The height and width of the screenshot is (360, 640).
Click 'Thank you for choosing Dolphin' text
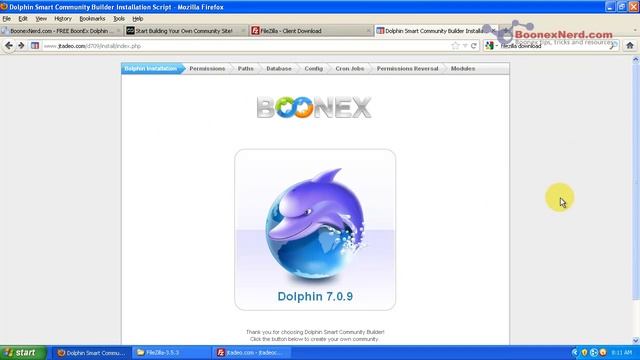(315, 332)
